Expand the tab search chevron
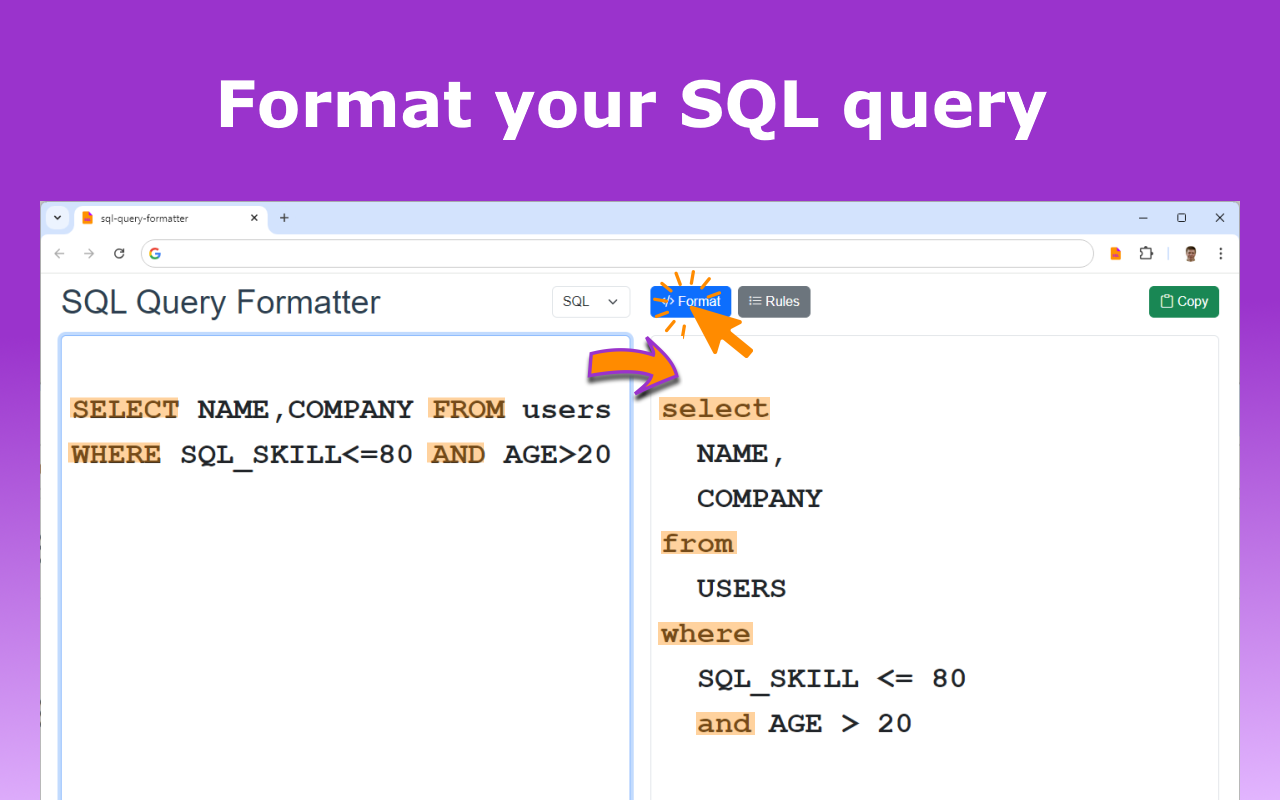The image size is (1280, 800). pyautogui.click(x=57, y=218)
